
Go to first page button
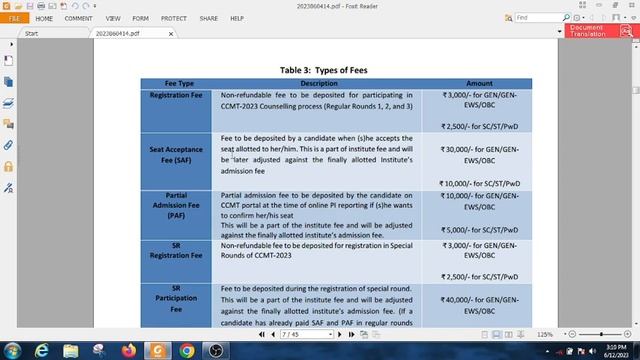(262, 335)
